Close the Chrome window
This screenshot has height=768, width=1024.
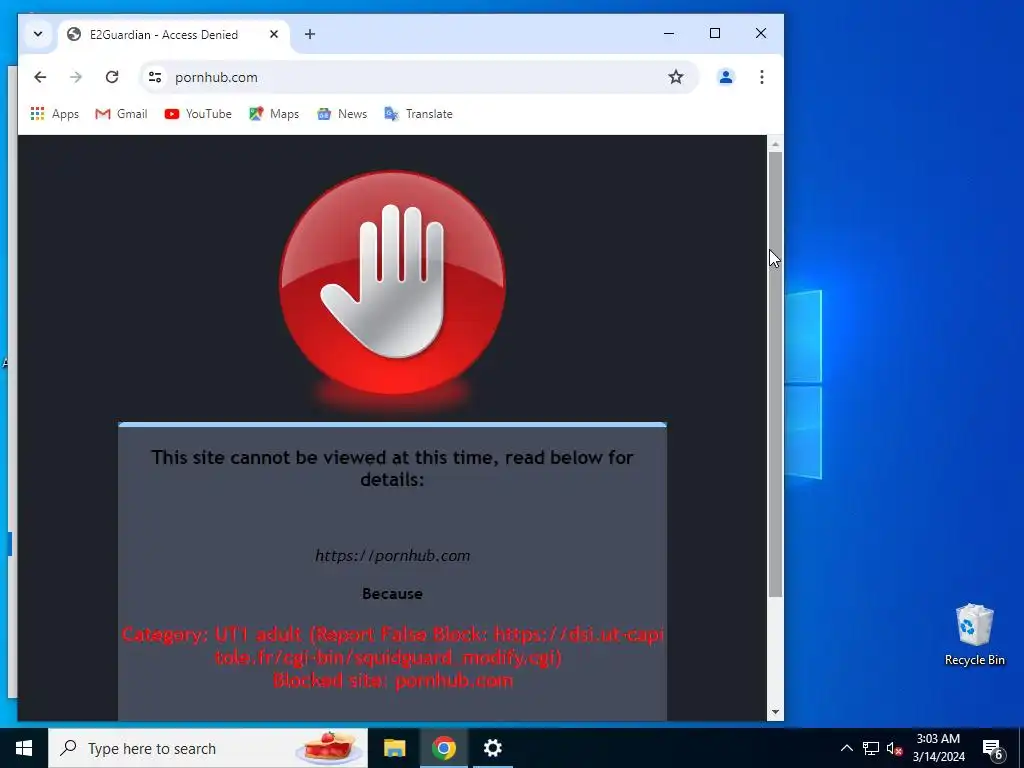[761, 33]
